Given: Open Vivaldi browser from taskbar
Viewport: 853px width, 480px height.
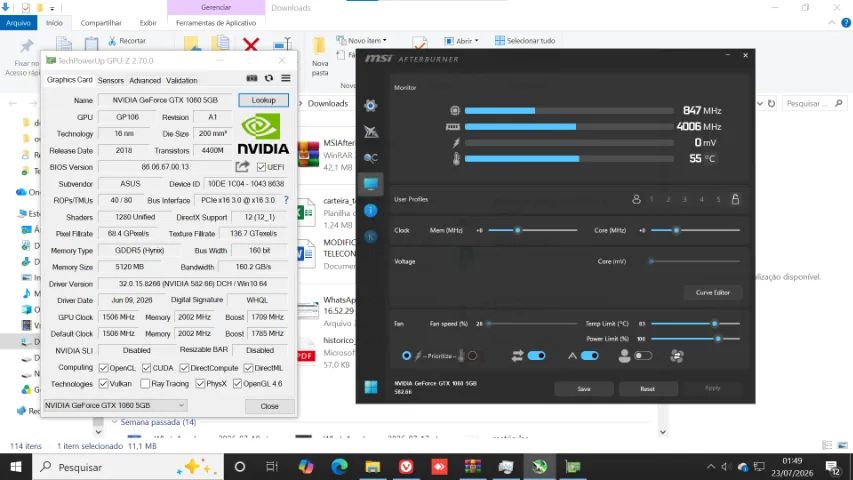Looking at the screenshot, I should pyautogui.click(x=406, y=467).
